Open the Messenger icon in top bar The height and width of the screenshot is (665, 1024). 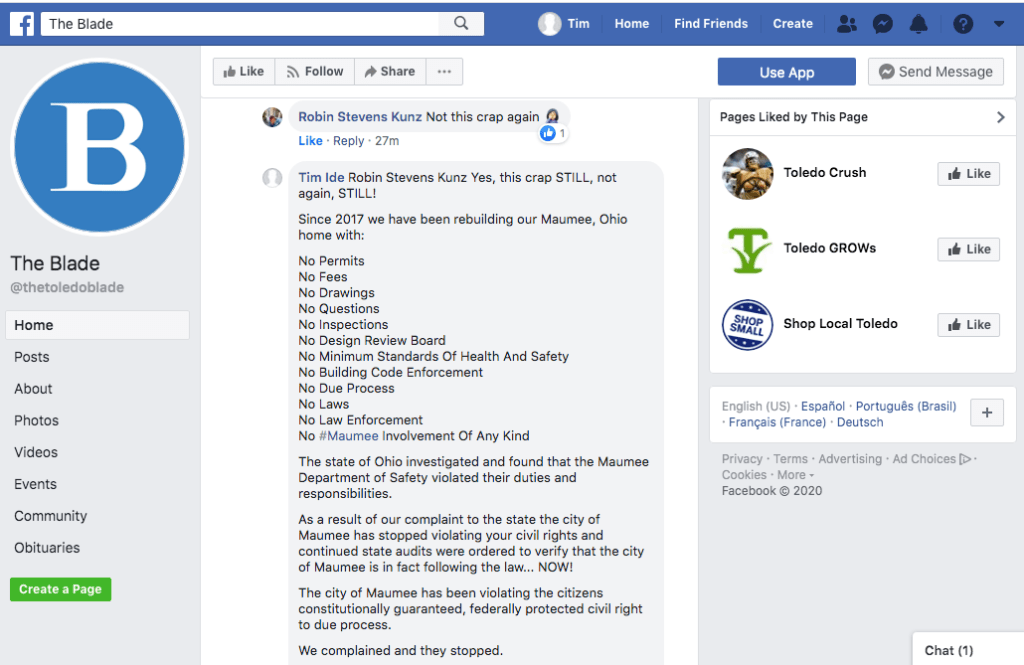tap(882, 24)
